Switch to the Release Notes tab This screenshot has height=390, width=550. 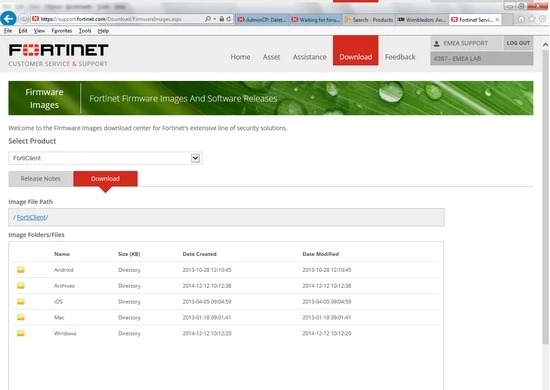click(40, 179)
